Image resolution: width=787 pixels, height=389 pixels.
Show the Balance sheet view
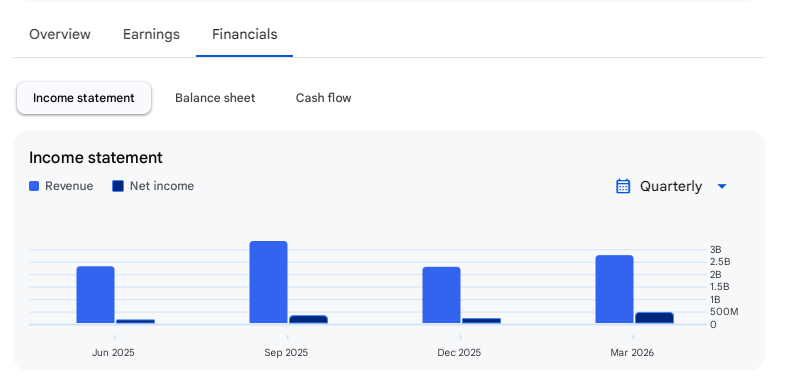[x=215, y=98]
